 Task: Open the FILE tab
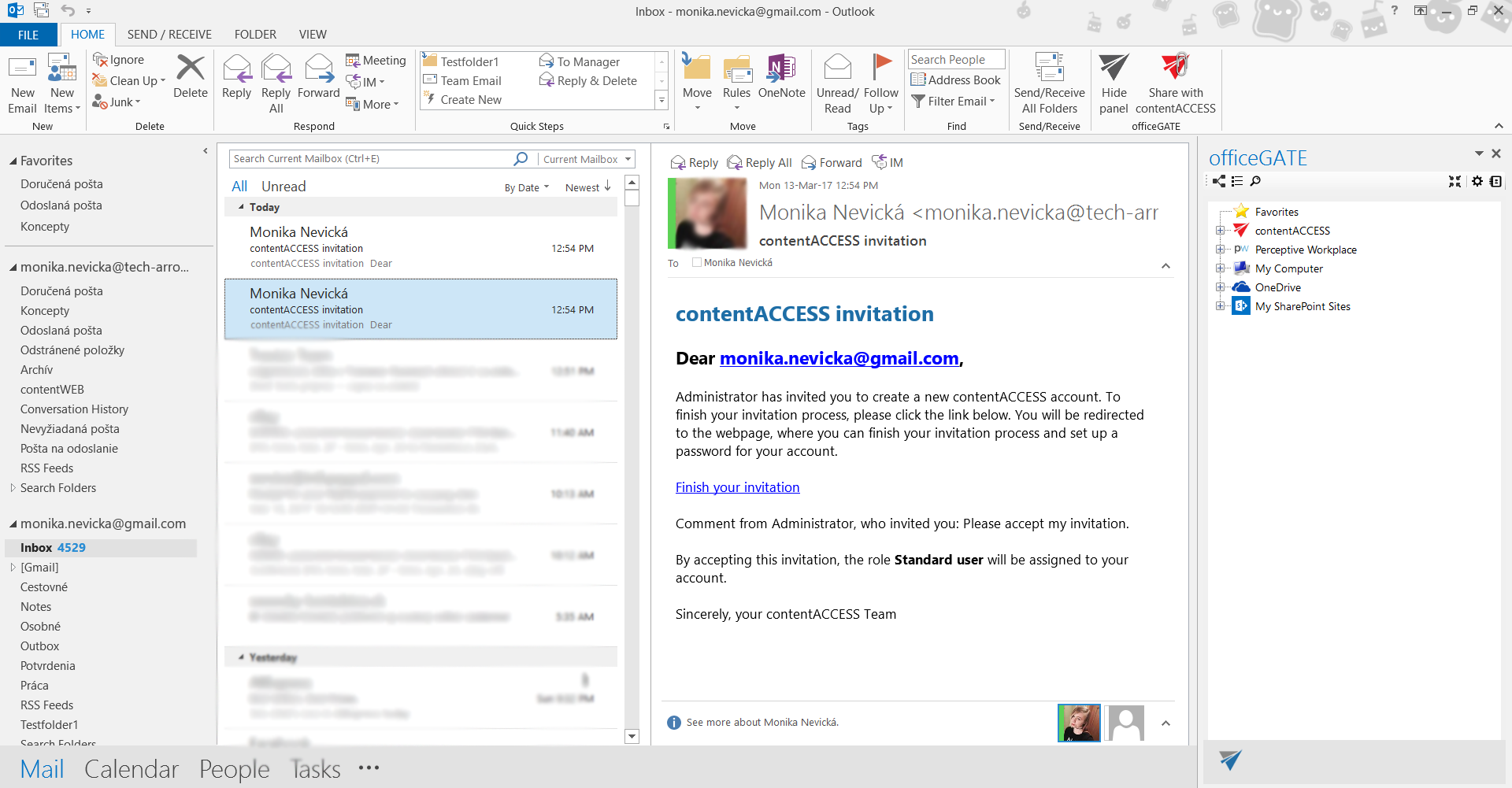[28, 35]
